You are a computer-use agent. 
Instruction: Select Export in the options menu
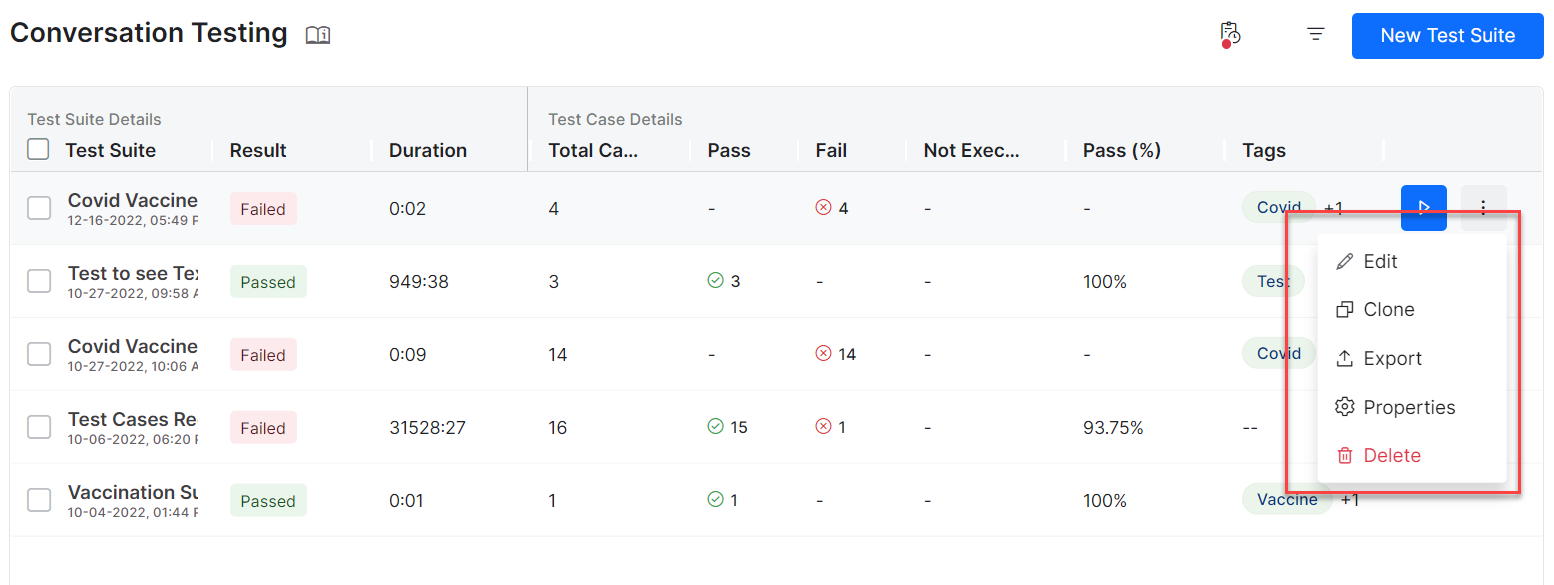[1392, 358]
